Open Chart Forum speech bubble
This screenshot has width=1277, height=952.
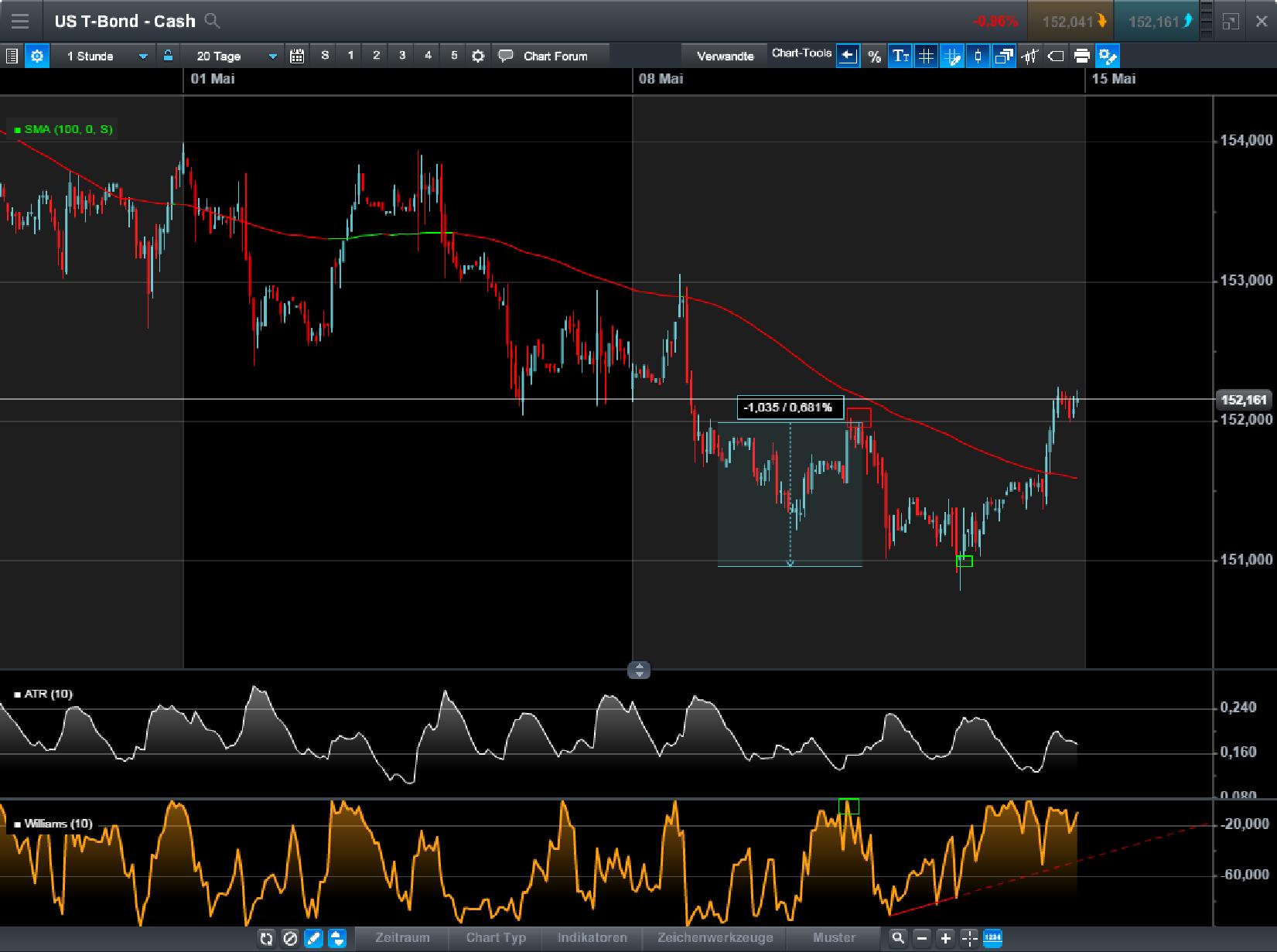(506, 56)
